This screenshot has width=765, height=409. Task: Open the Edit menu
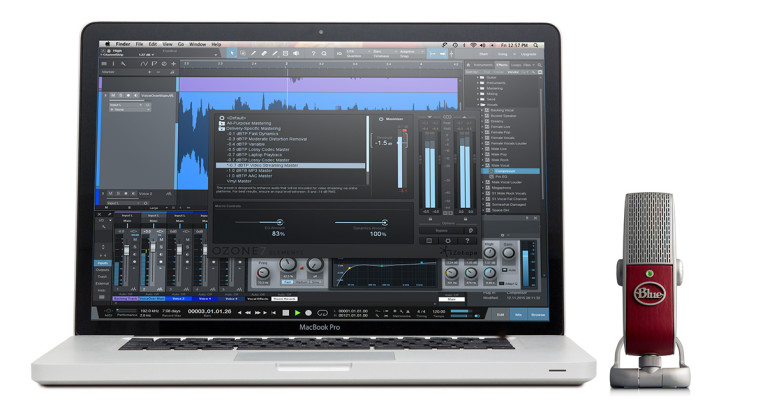click(x=151, y=44)
